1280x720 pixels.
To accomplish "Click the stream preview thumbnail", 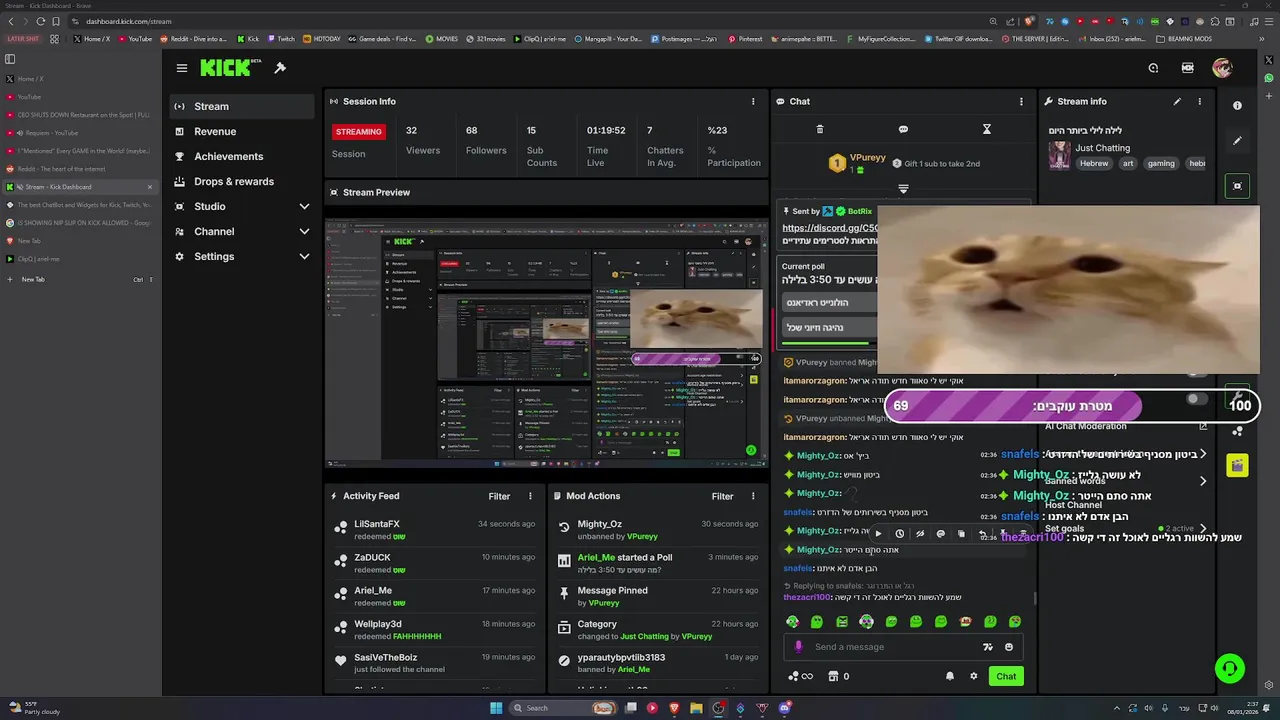I will [546, 344].
